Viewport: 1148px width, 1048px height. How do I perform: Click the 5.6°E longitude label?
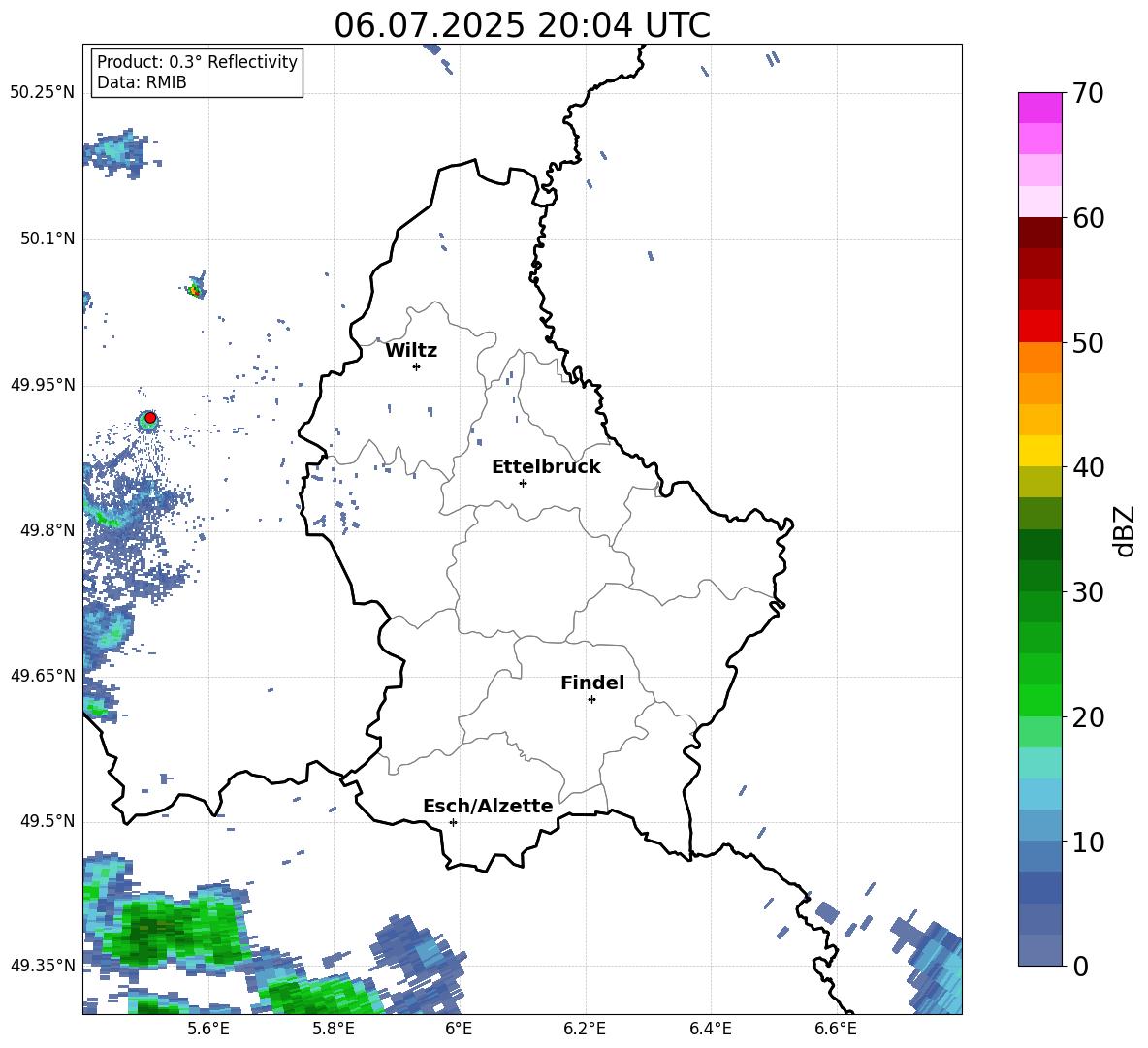pyautogui.click(x=207, y=1029)
